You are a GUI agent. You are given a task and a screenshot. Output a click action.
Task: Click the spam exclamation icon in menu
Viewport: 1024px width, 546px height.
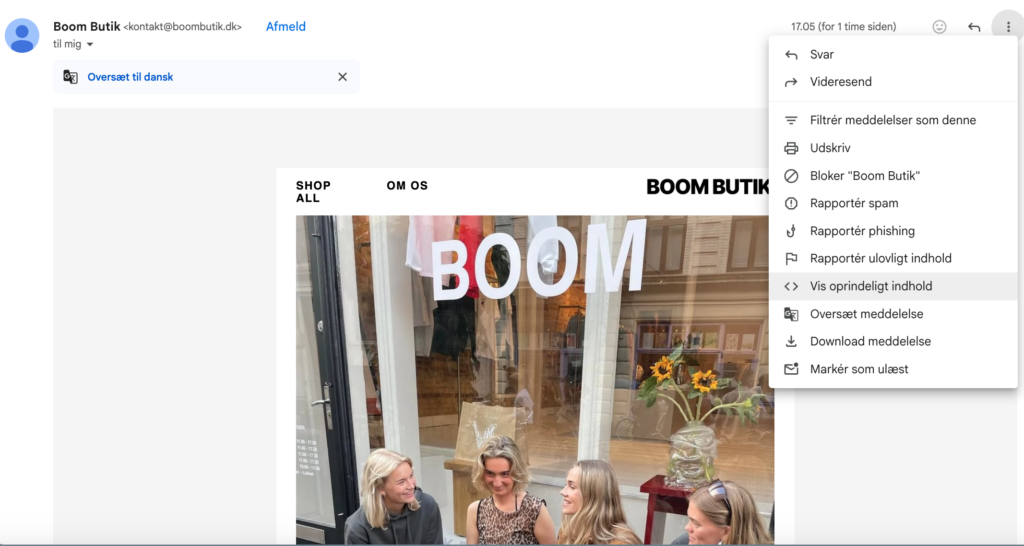tap(791, 203)
